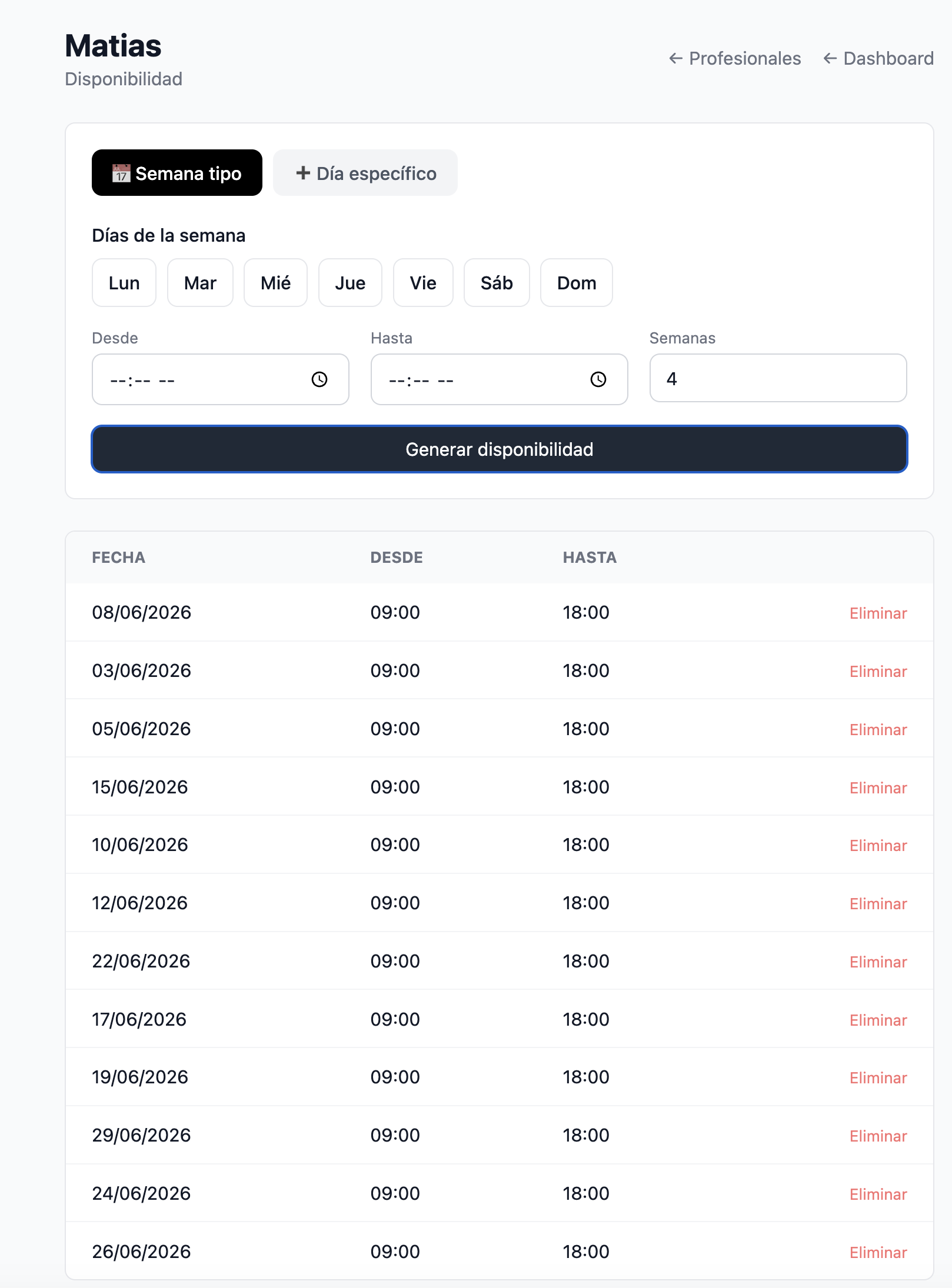Click into the Desde time field
This screenshot has width=952, height=1288.
point(221,379)
